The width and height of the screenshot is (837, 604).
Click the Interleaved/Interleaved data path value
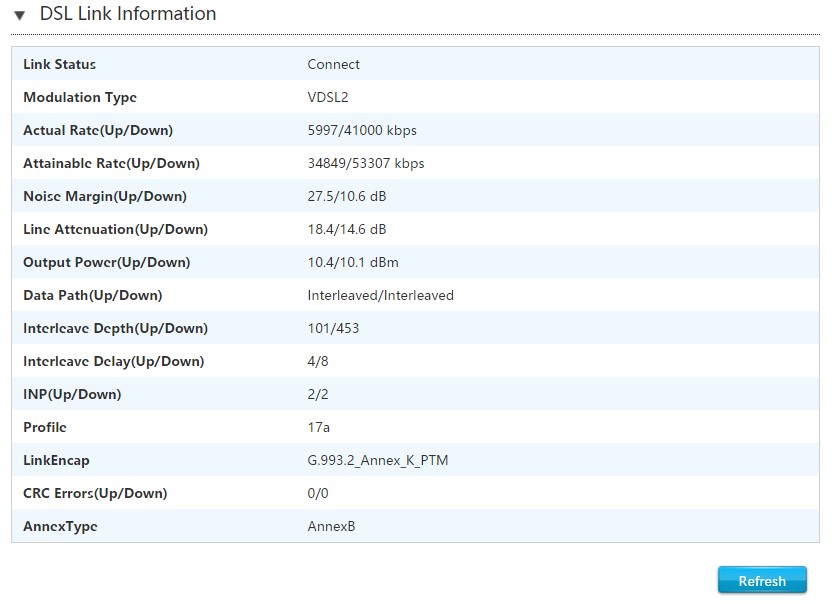click(x=380, y=295)
